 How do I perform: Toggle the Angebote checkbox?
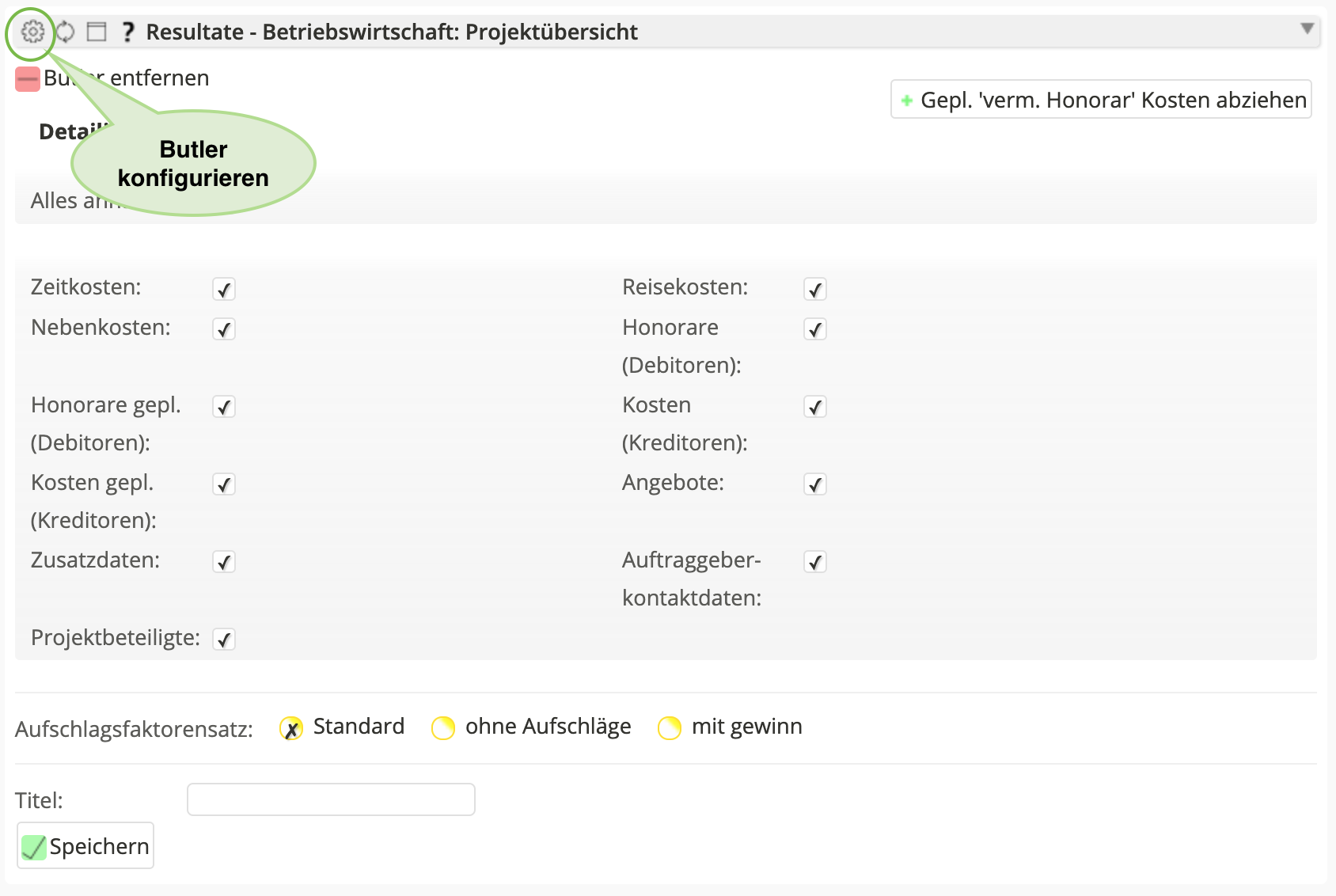tap(815, 484)
